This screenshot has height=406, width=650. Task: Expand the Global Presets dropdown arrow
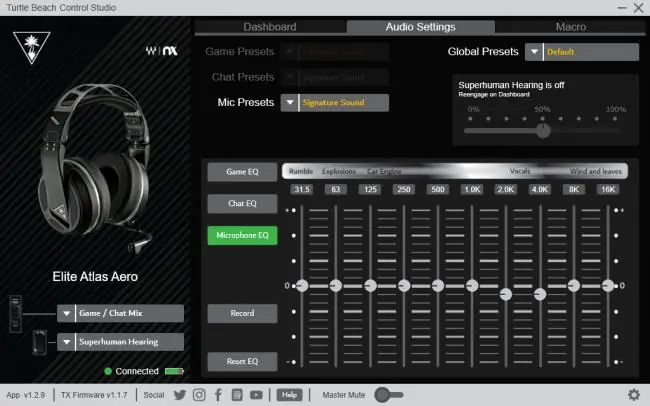(x=534, y=52)
